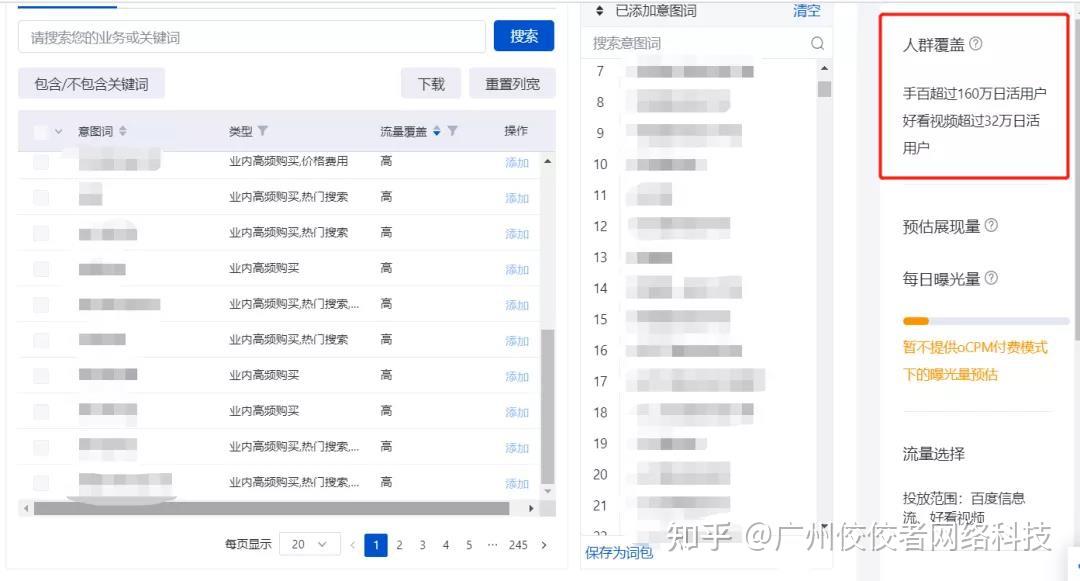Image resolution: width=1080 pixels, height=581 pixels.
Task: Click the added-words list scrollbar thumb
Action: pos(824,89)
